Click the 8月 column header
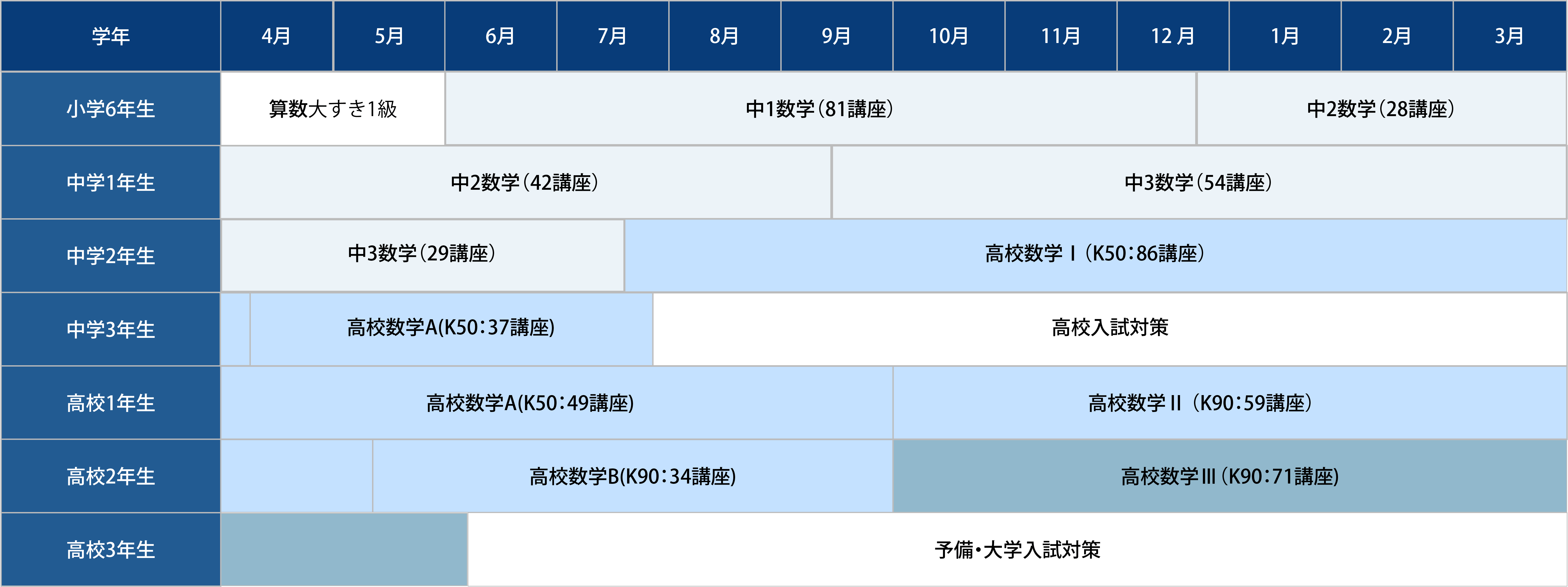This screenshot has height=587, width=1568. (725, 36)
